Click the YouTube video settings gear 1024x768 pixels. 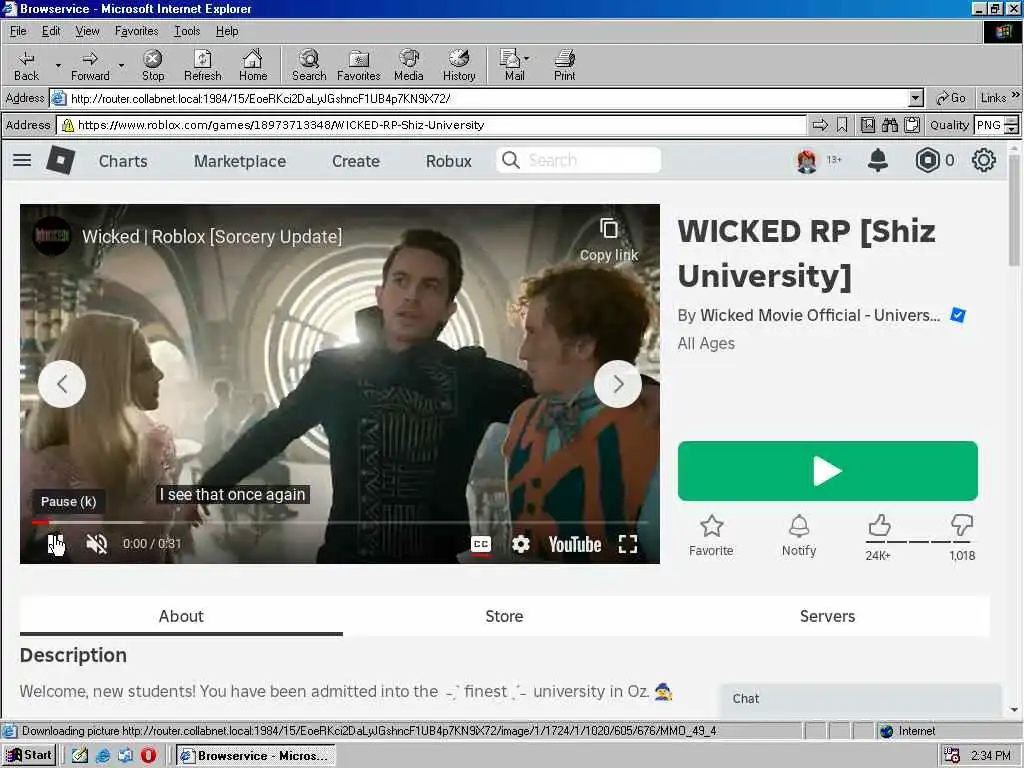tap(521, 544)
